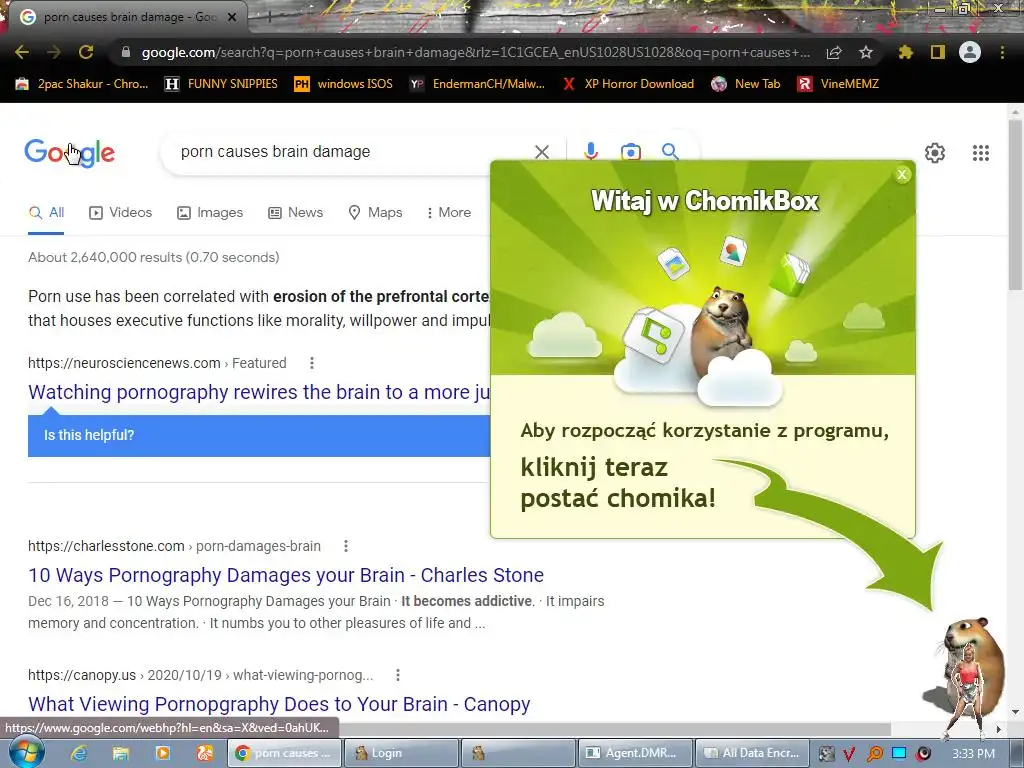1024x768 pixels.
Task: Click the Google logo
Action: (70, 153)
